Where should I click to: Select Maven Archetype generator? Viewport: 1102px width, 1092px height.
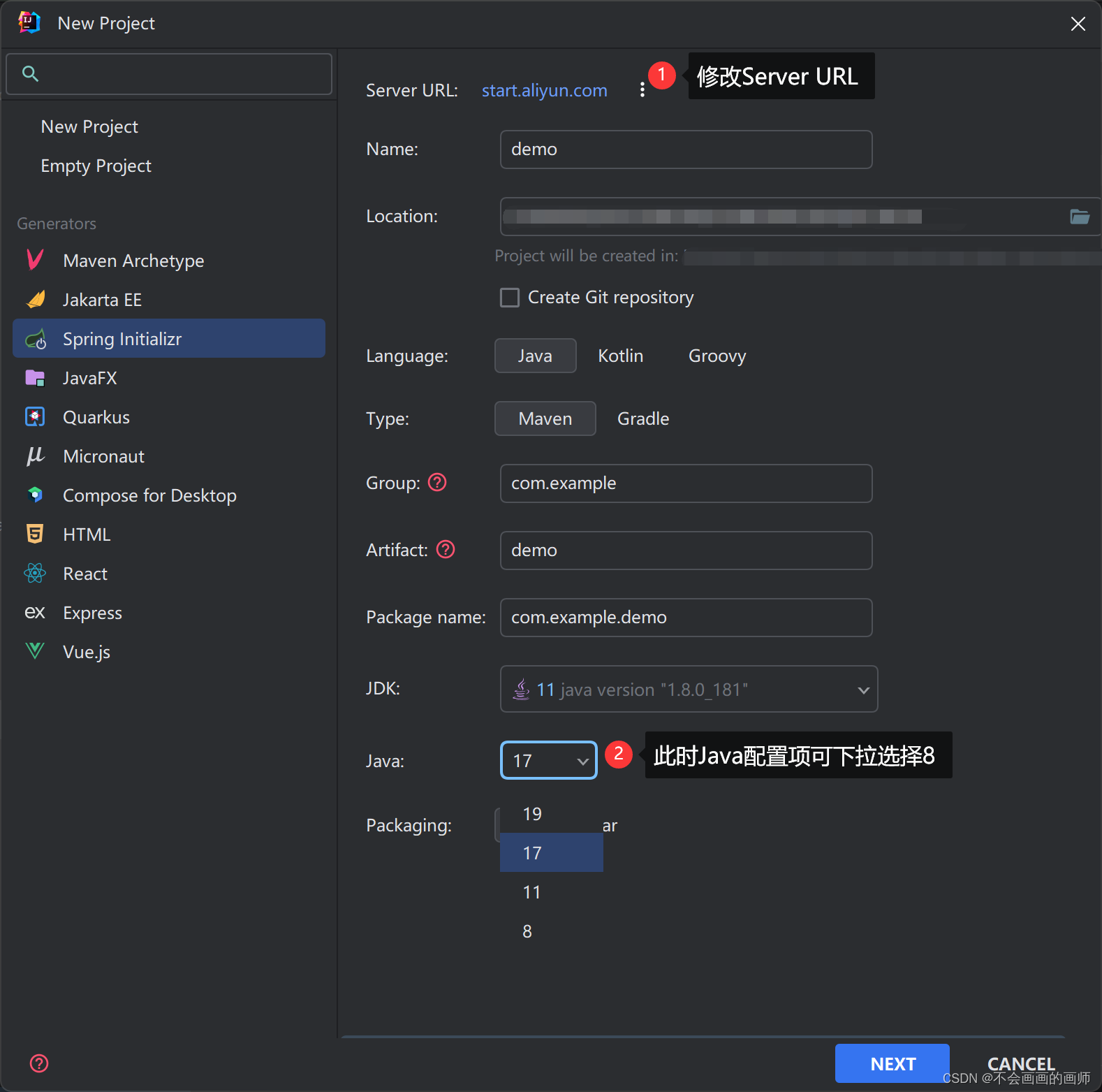[x=169, y=261]
